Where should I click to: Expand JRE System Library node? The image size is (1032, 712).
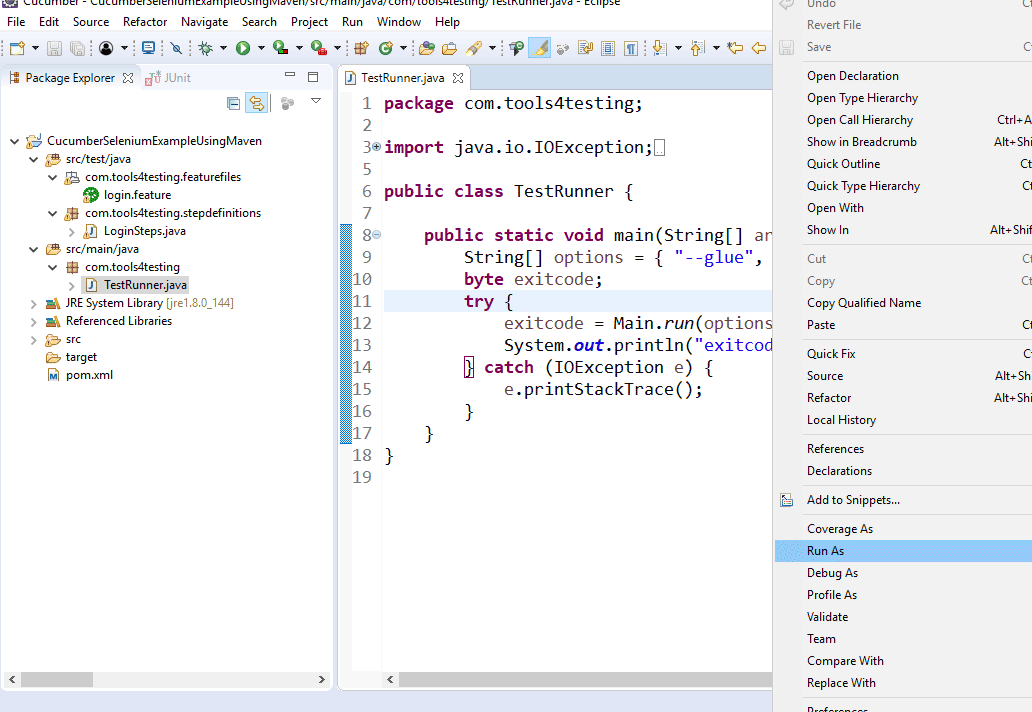34,303
